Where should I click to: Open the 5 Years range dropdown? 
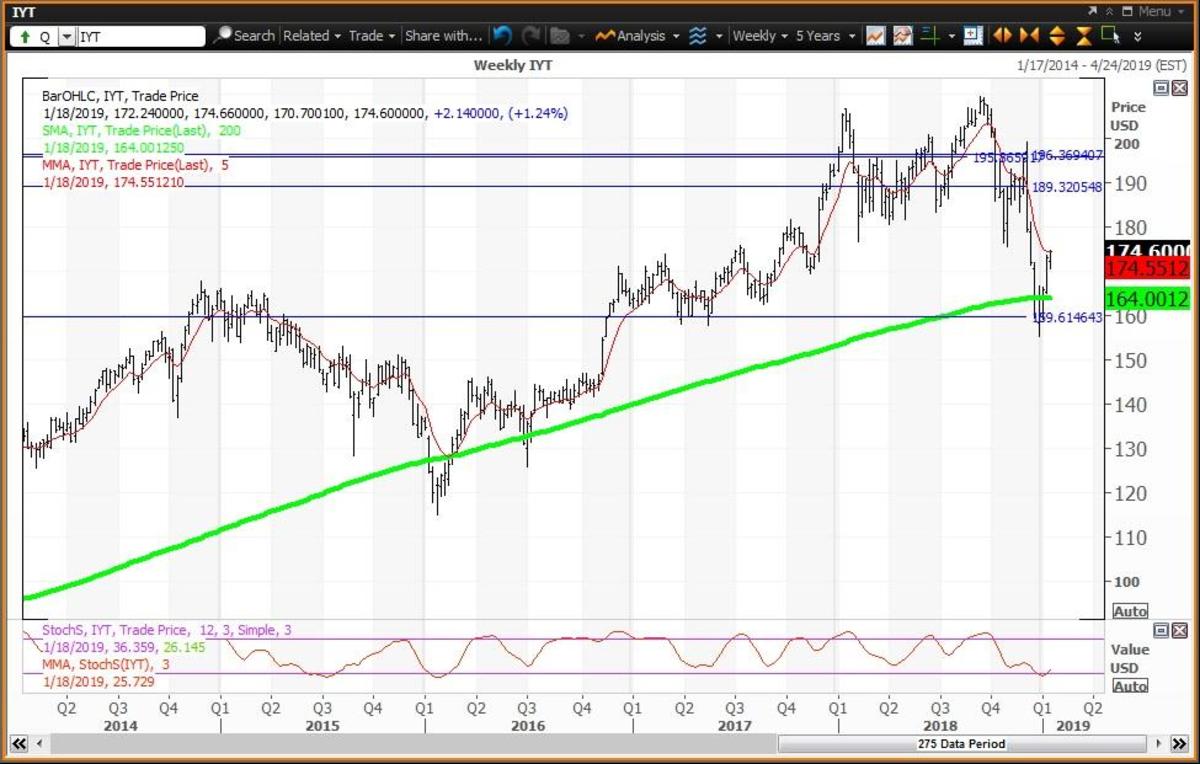click(825, 36)
